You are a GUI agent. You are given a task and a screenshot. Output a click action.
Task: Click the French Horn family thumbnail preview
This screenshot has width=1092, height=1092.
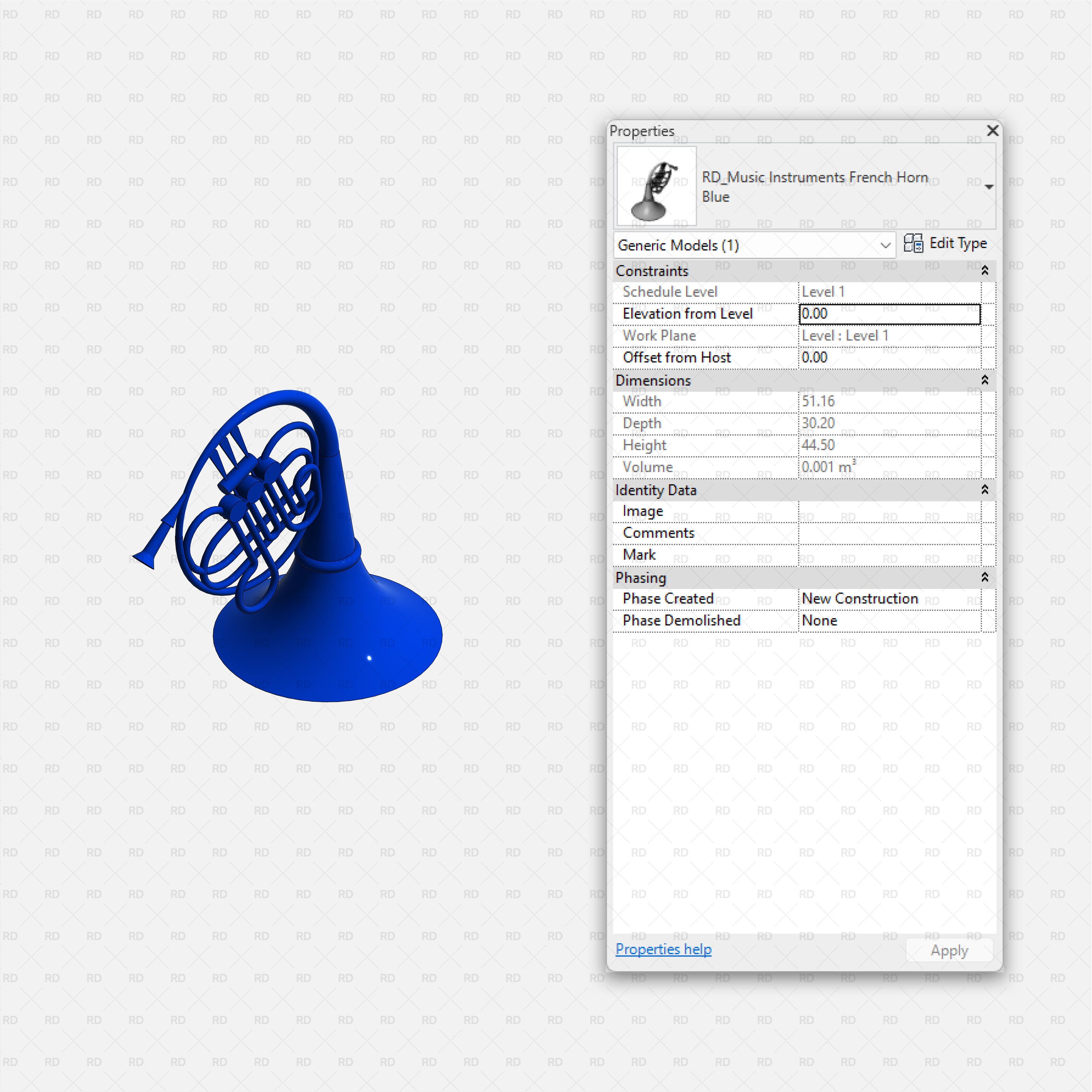point(656,187)
